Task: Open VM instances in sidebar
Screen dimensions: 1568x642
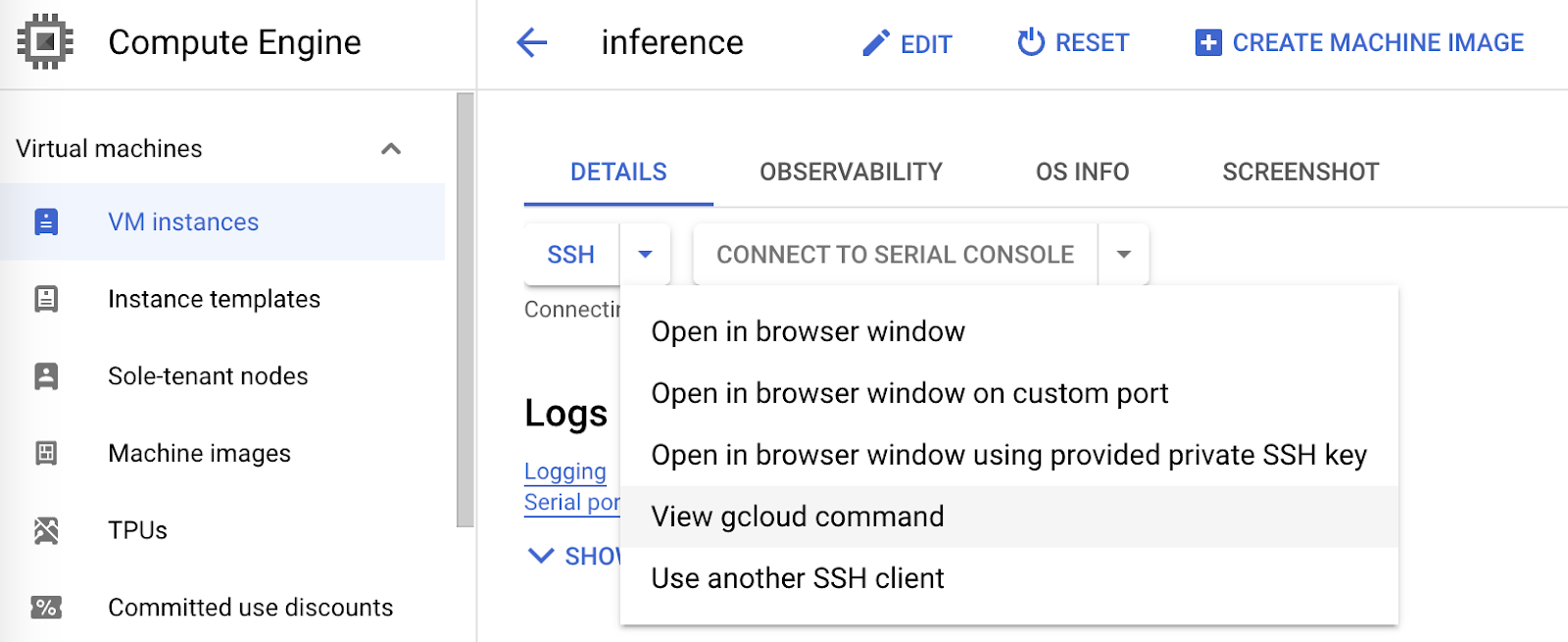Action: click(222, 222)
